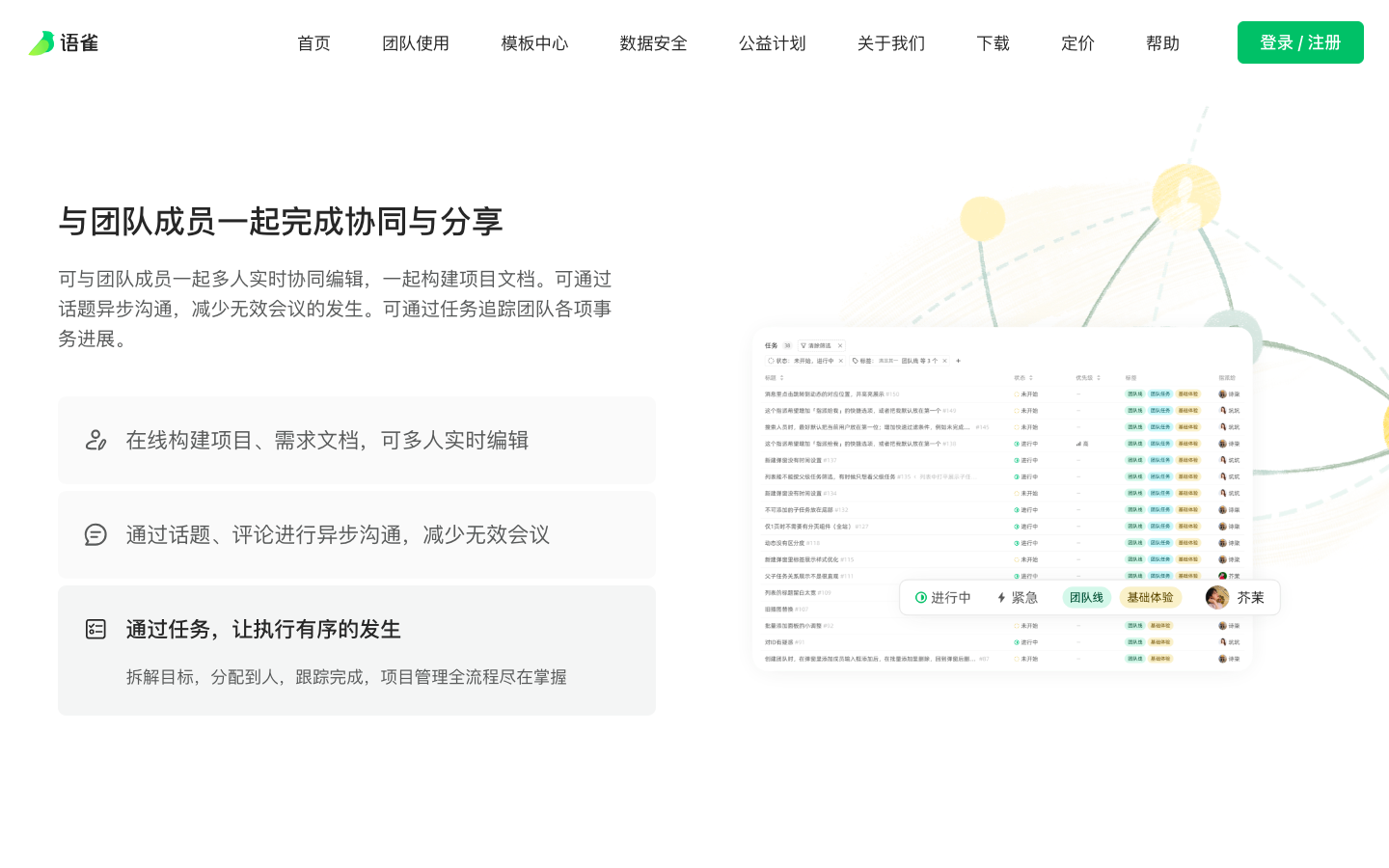Click the lightning 紧急 priority icon

click(x=1001, y=598)
